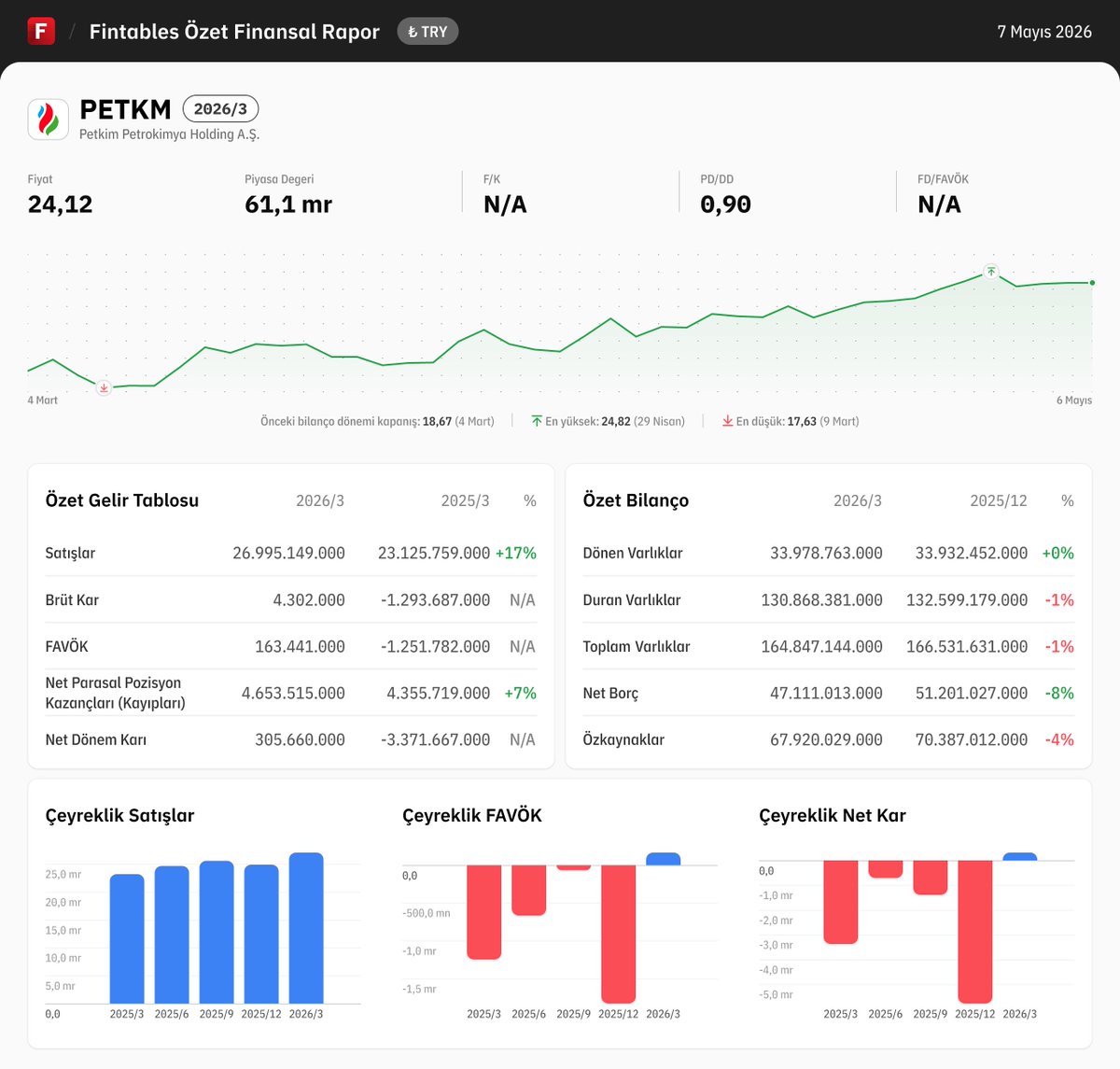
Task: Click the chart endpoint dot at 6 Mayıs
Action: point(1092,283)
